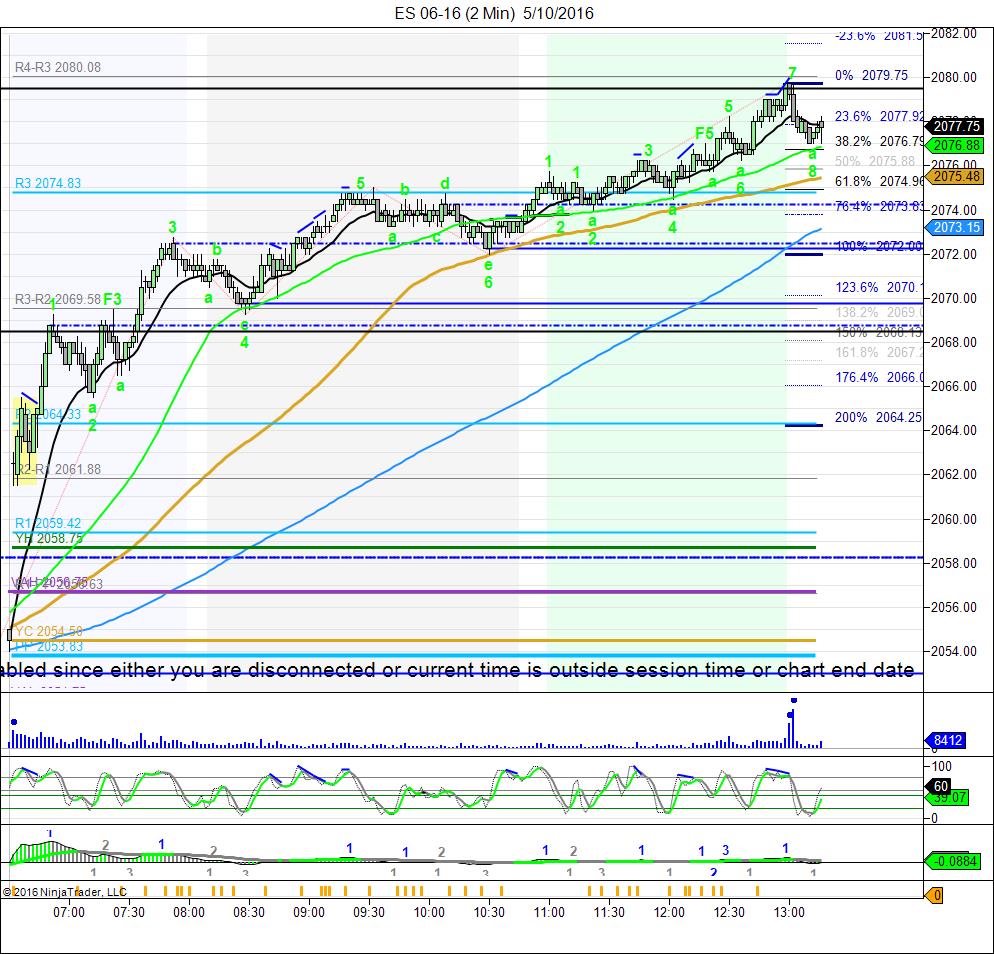Click the 100% 2072.00 Fibonacci label
The width and height of the screenshot is (994, 954).
[x=879, y=246]
